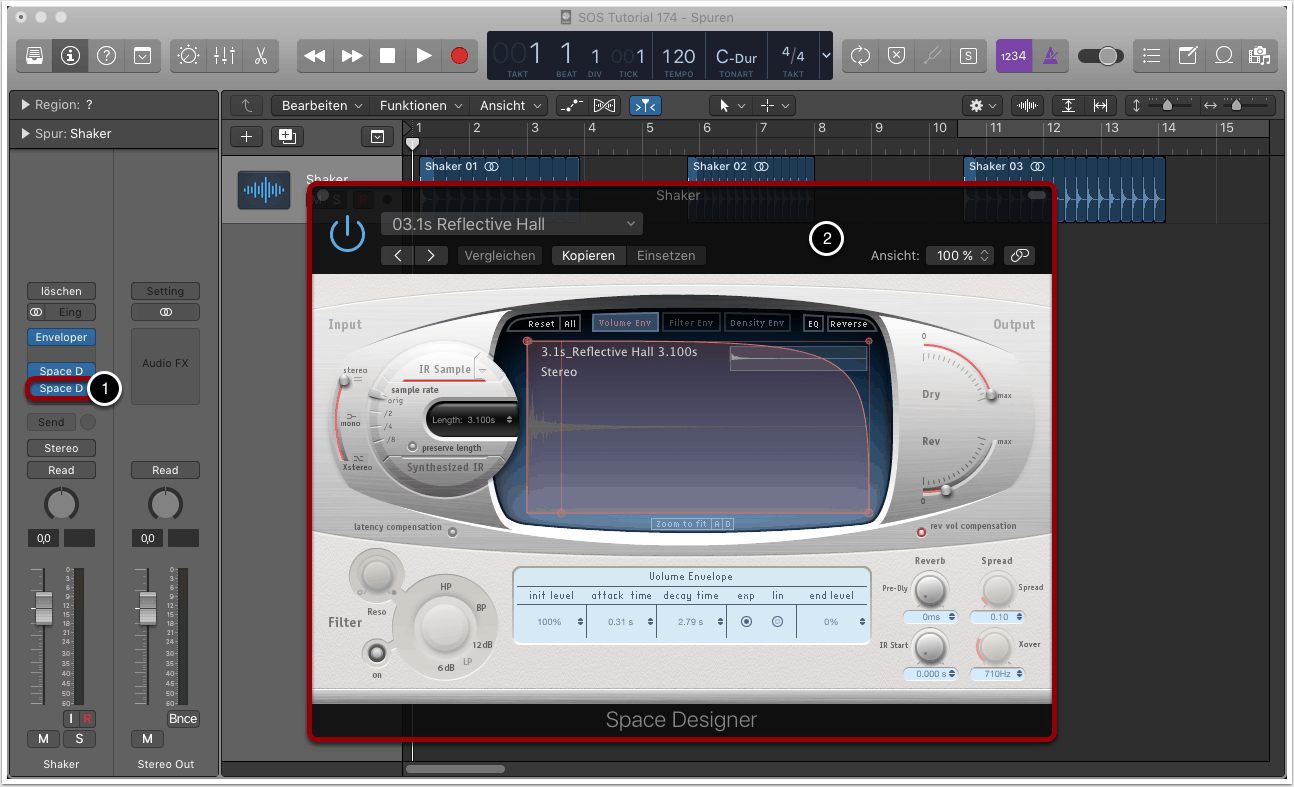1294x787 pixels.
Task: Add new track with plus button
Action: tap(247, 136)
